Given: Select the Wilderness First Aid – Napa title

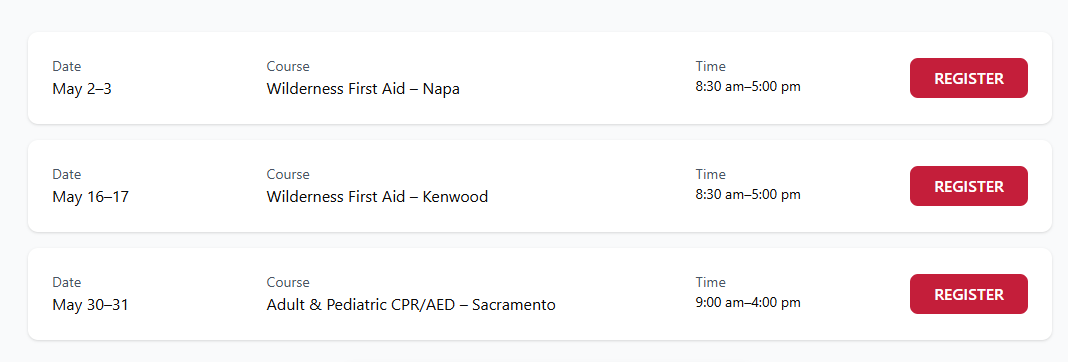Looking at the screenshot, I should [363, 89].
